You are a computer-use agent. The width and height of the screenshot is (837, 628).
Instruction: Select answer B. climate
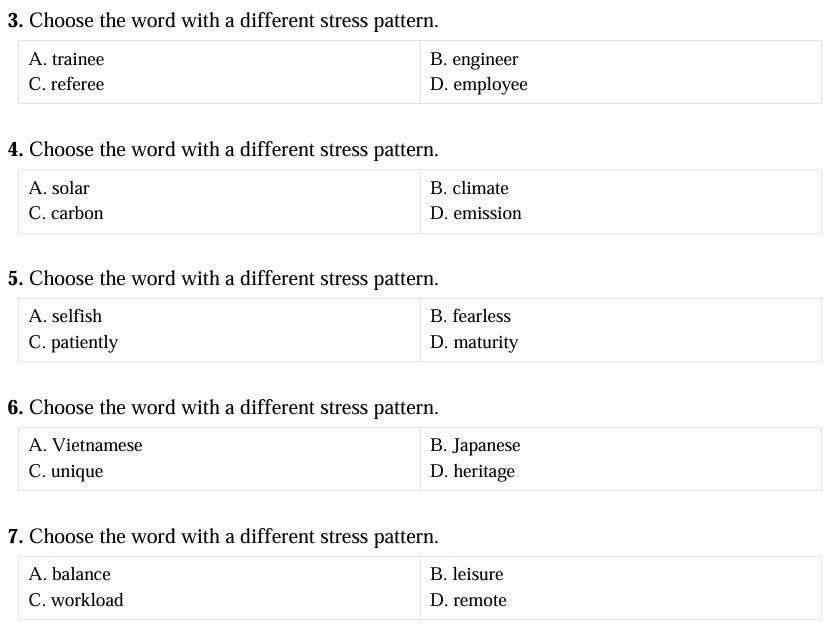(x=469, y=189)
